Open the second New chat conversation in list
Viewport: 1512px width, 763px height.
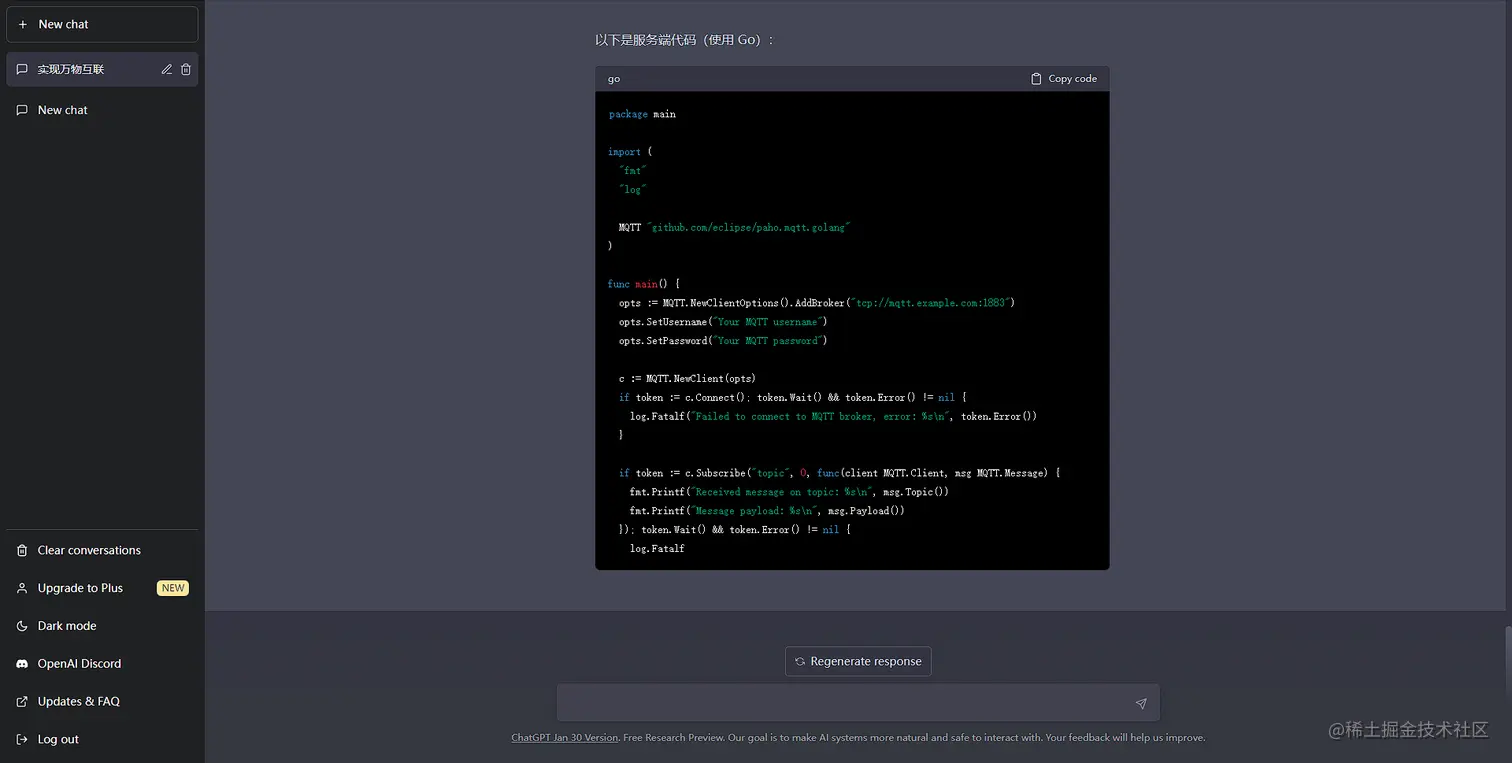pyautogui.click(x=102, y=110)
